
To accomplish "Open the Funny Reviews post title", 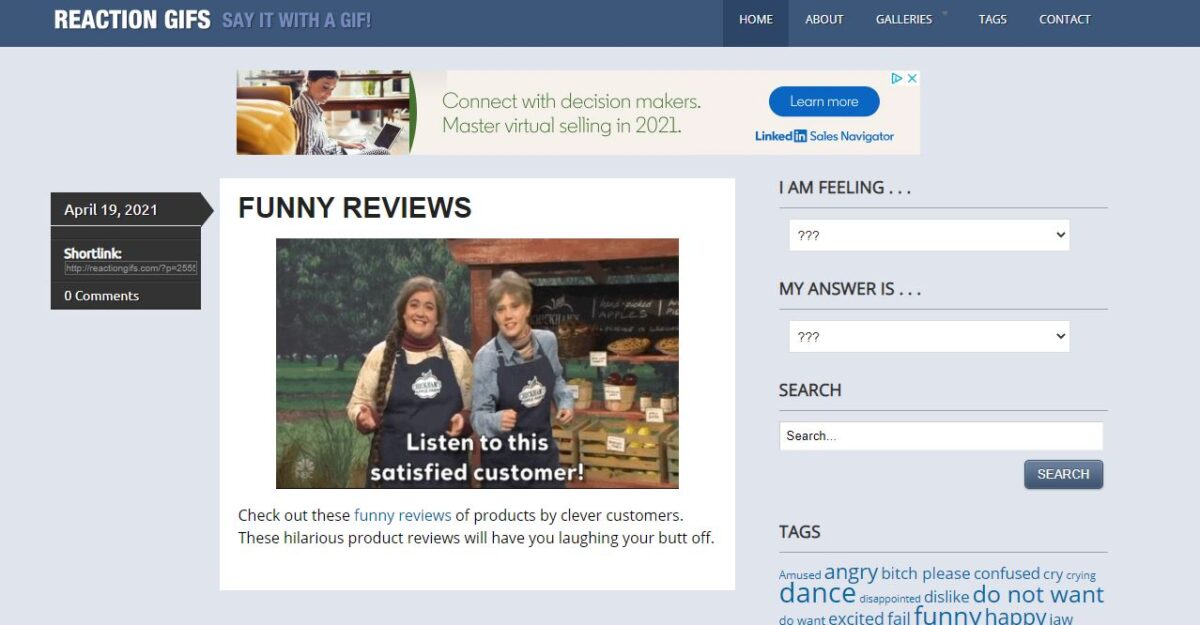I will pyautogui.click(x=354, y=208).
